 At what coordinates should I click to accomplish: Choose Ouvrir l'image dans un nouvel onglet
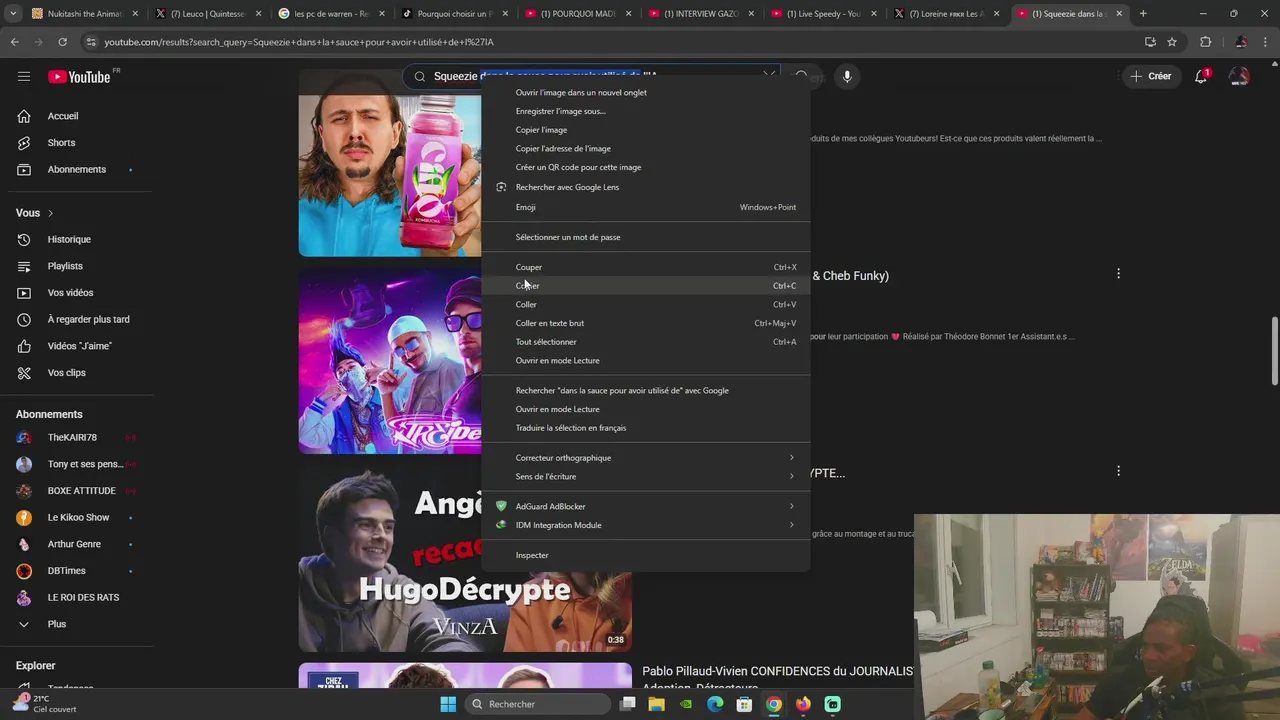tap(646, 92)
